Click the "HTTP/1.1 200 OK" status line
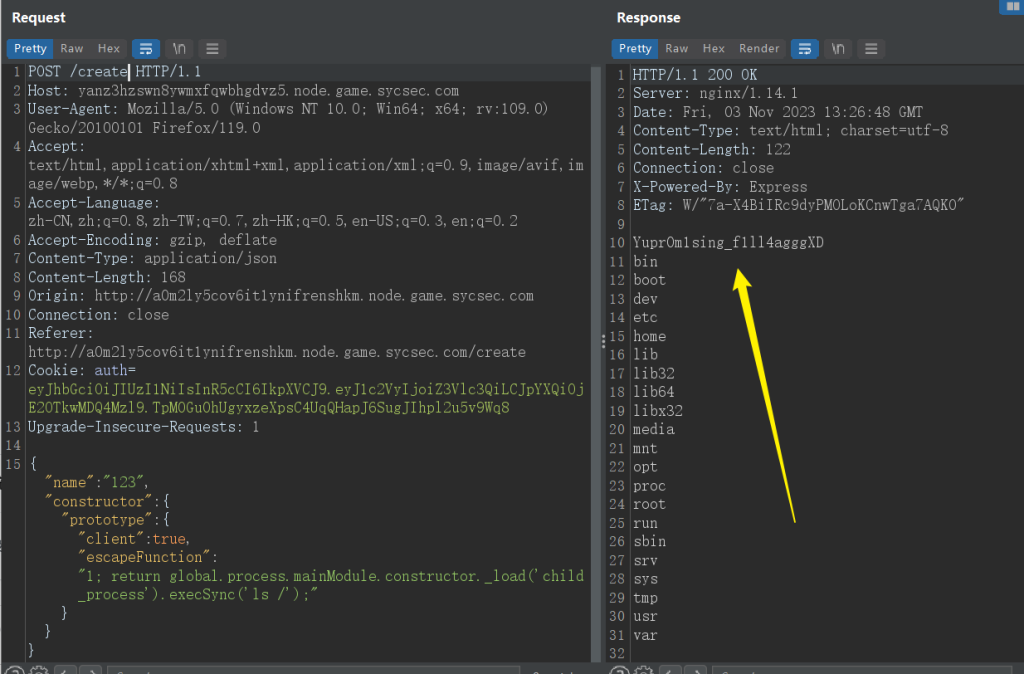Image resolution: width=1024 pixels, height=674 pixels. [695, 75]
